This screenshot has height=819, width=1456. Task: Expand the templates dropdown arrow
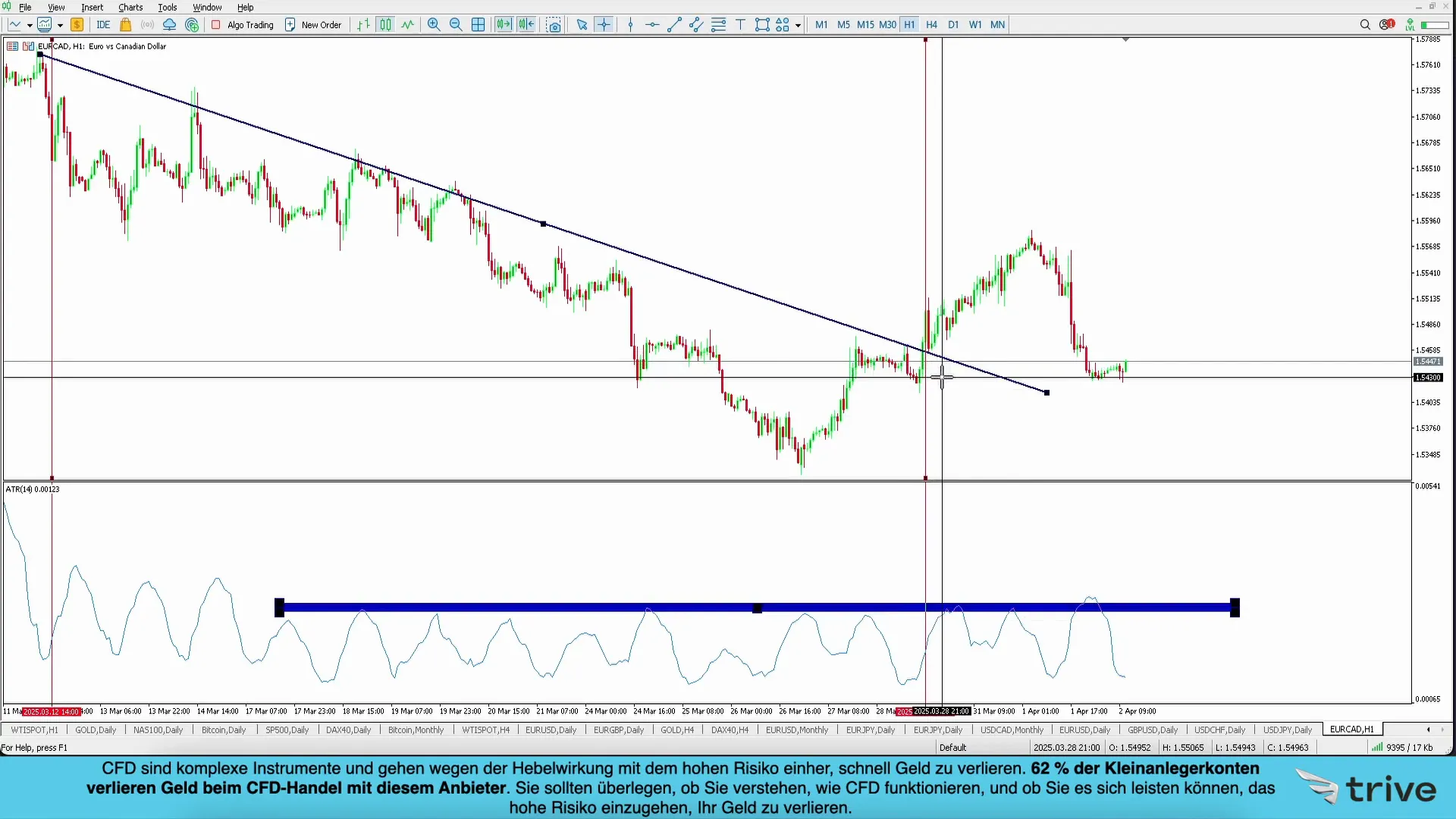60,25
